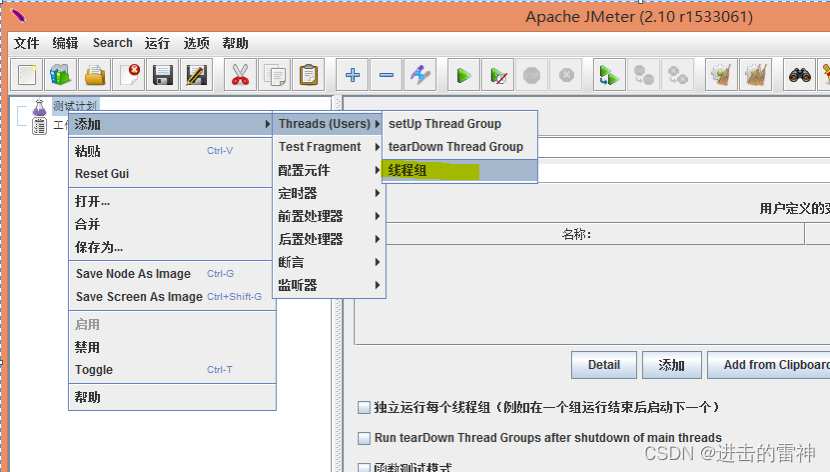Open the Search menu
The height and width of the screenshot is (472, 830).
pyautogui.click(x=113, y=43)
